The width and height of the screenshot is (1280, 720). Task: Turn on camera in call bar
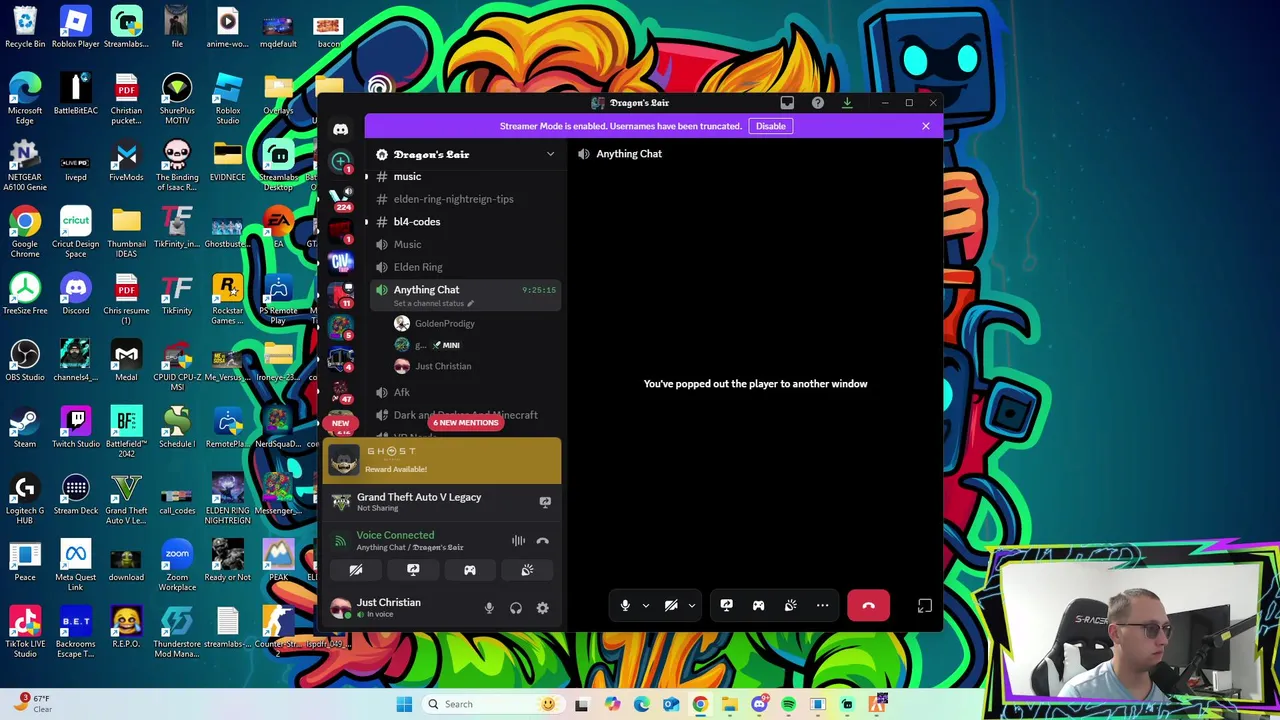671,606
